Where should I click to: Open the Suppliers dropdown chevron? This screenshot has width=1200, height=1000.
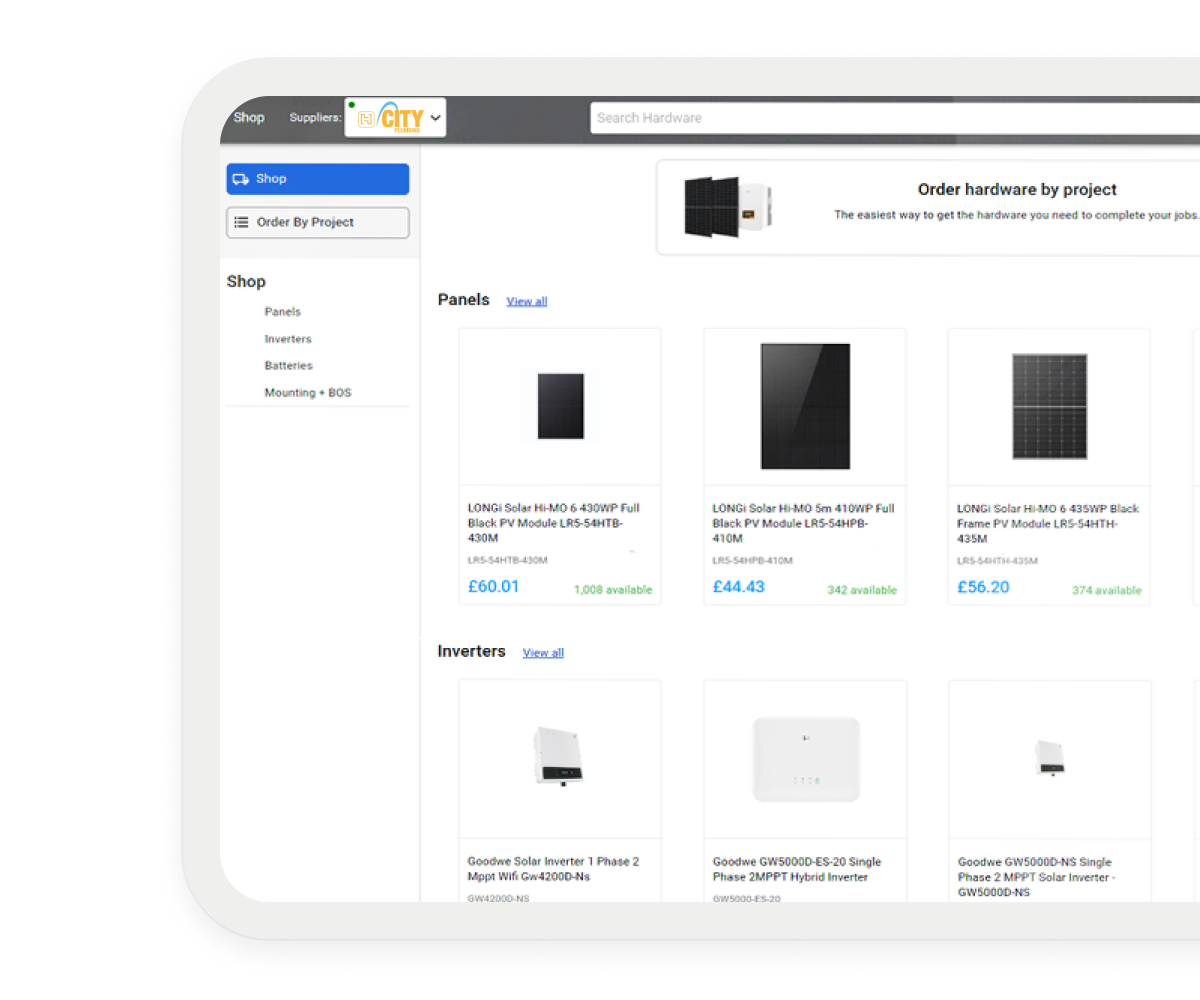pyautogui.click(x=435, y=118)
